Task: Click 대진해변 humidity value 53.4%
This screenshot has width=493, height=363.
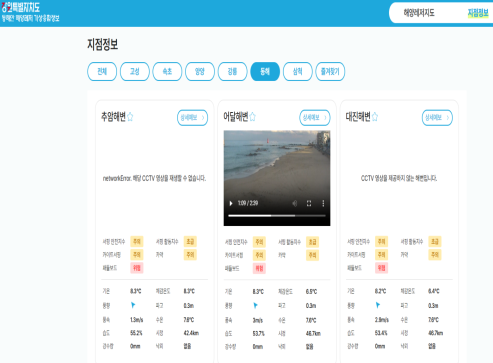Action: [381, 333]
